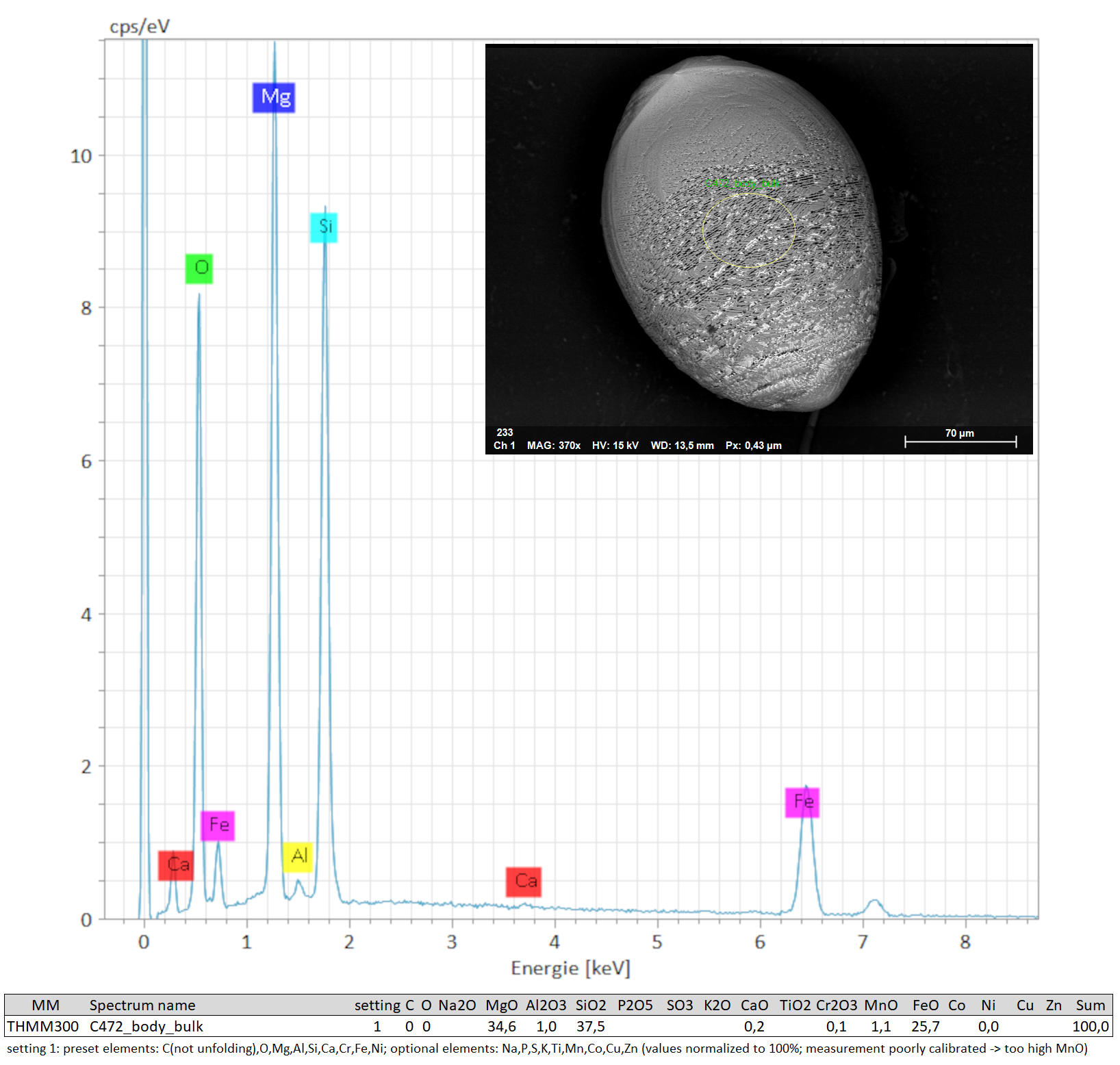Click the 70 µm scale bar
1120x1065 pixels.
click(x=960, y=441)
